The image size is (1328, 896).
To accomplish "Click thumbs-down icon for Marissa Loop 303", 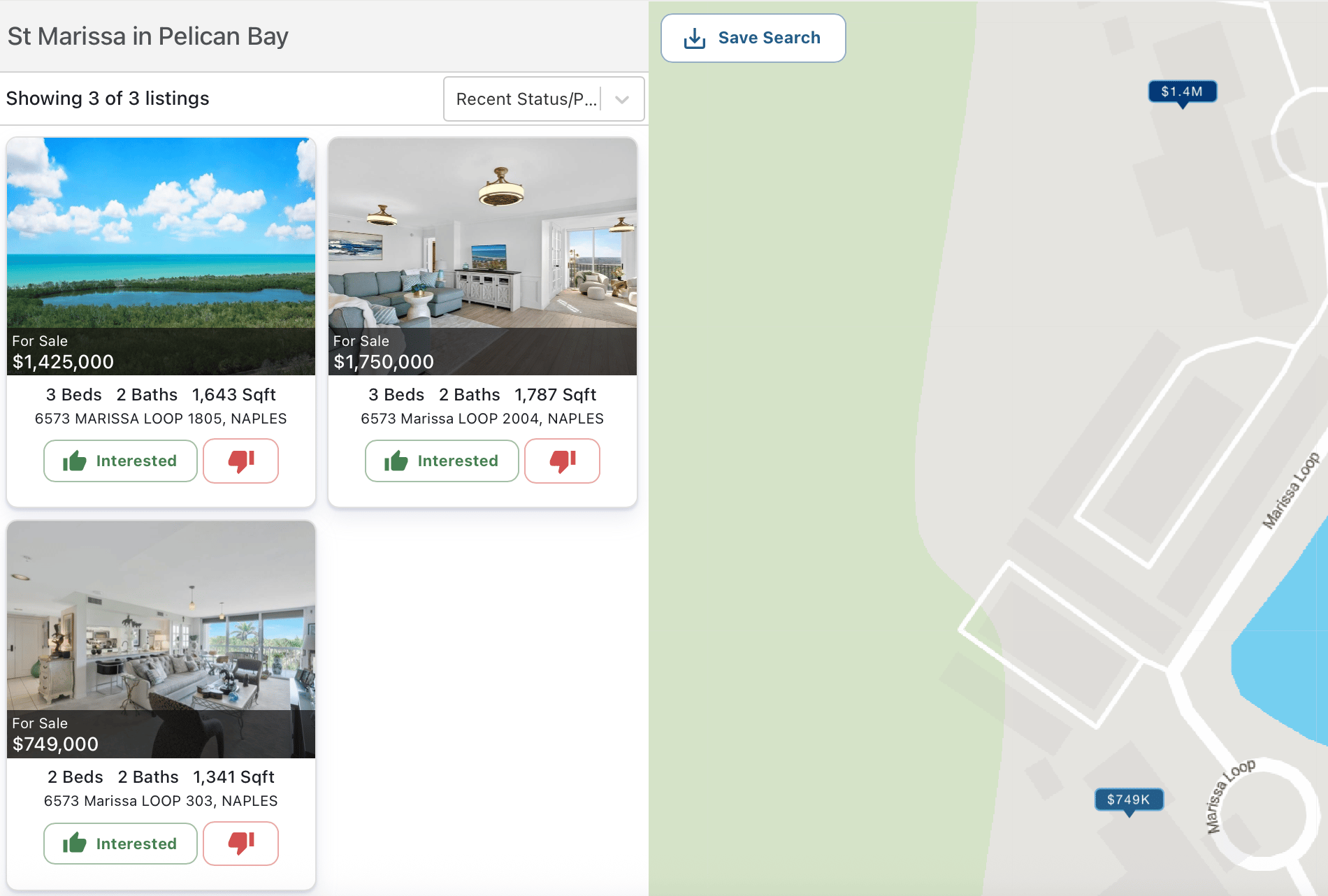I will [x=241, y=844].
